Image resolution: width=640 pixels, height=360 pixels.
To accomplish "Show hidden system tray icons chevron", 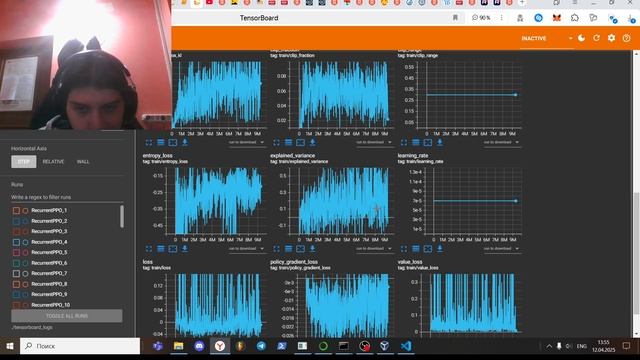I will (549, 346).
